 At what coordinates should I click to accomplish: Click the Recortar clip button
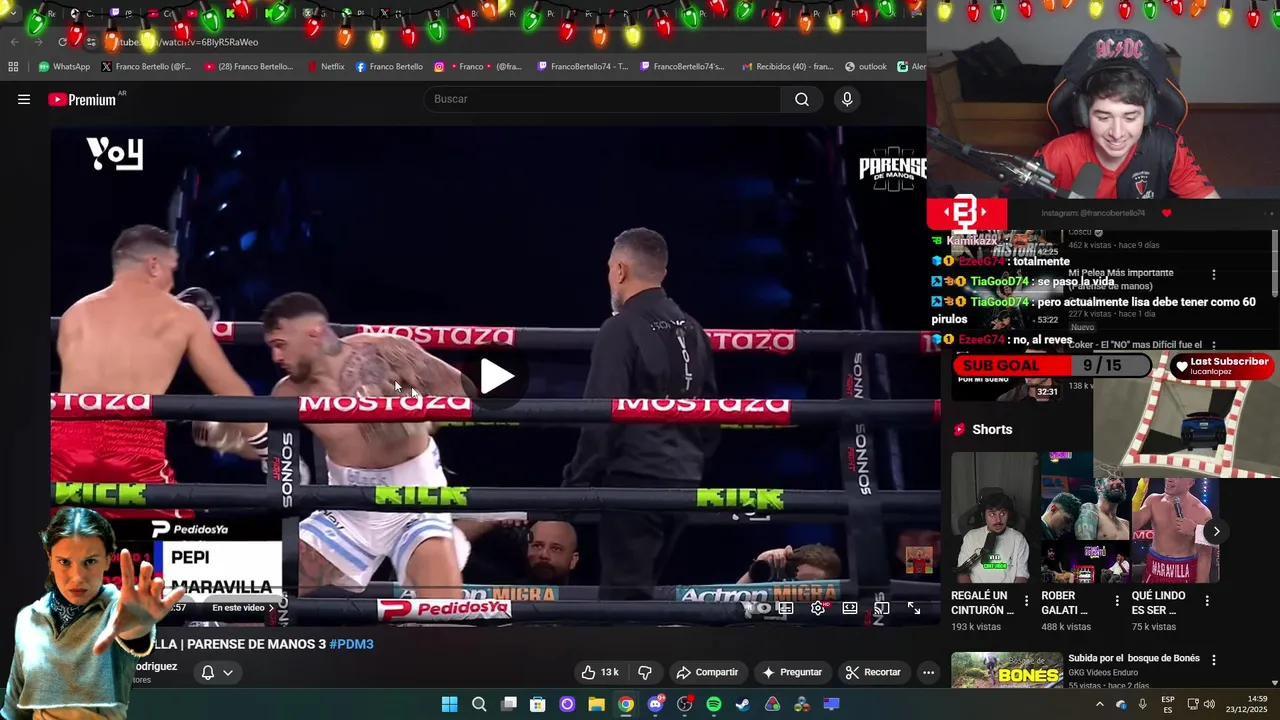point(872,672)
